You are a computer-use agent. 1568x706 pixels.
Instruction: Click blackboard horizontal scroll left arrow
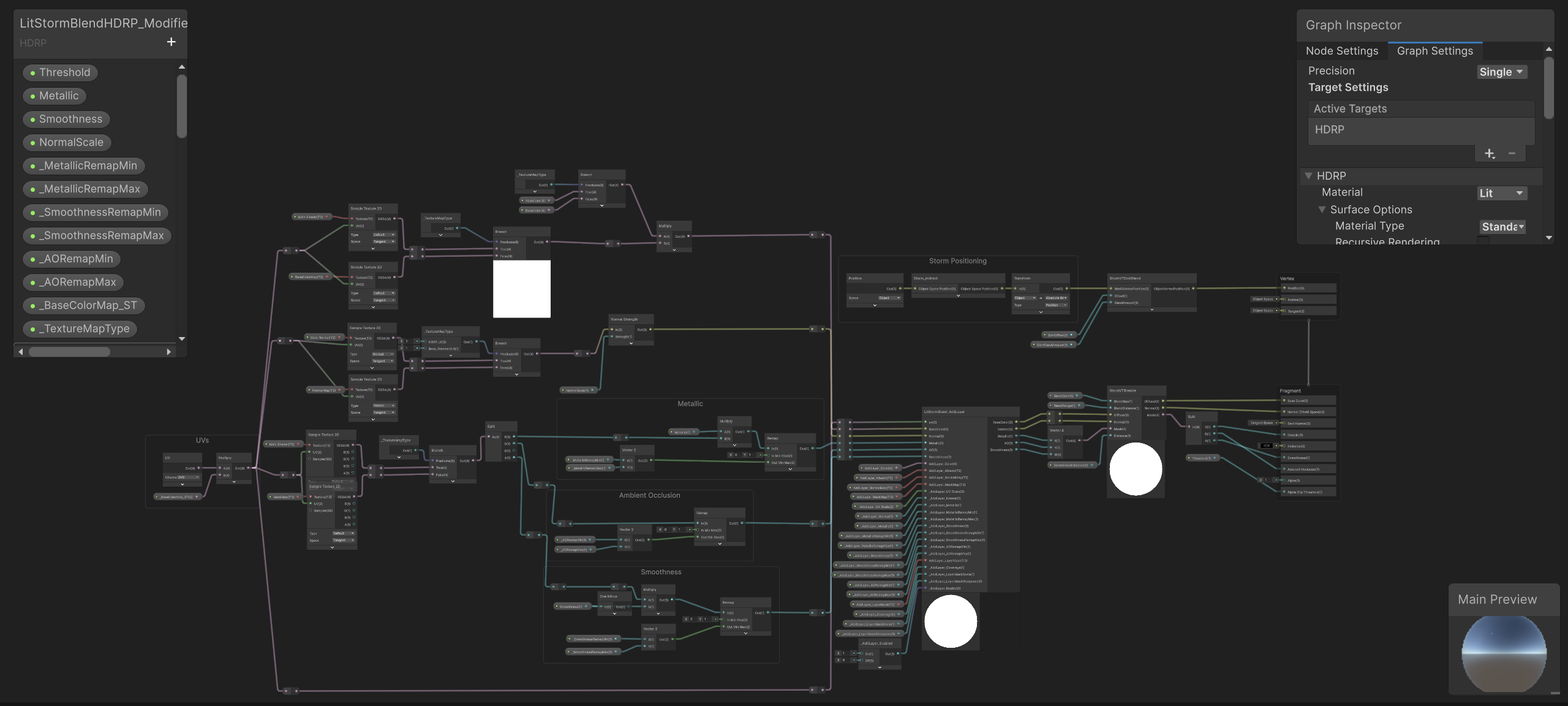click(x=21, y=352)
